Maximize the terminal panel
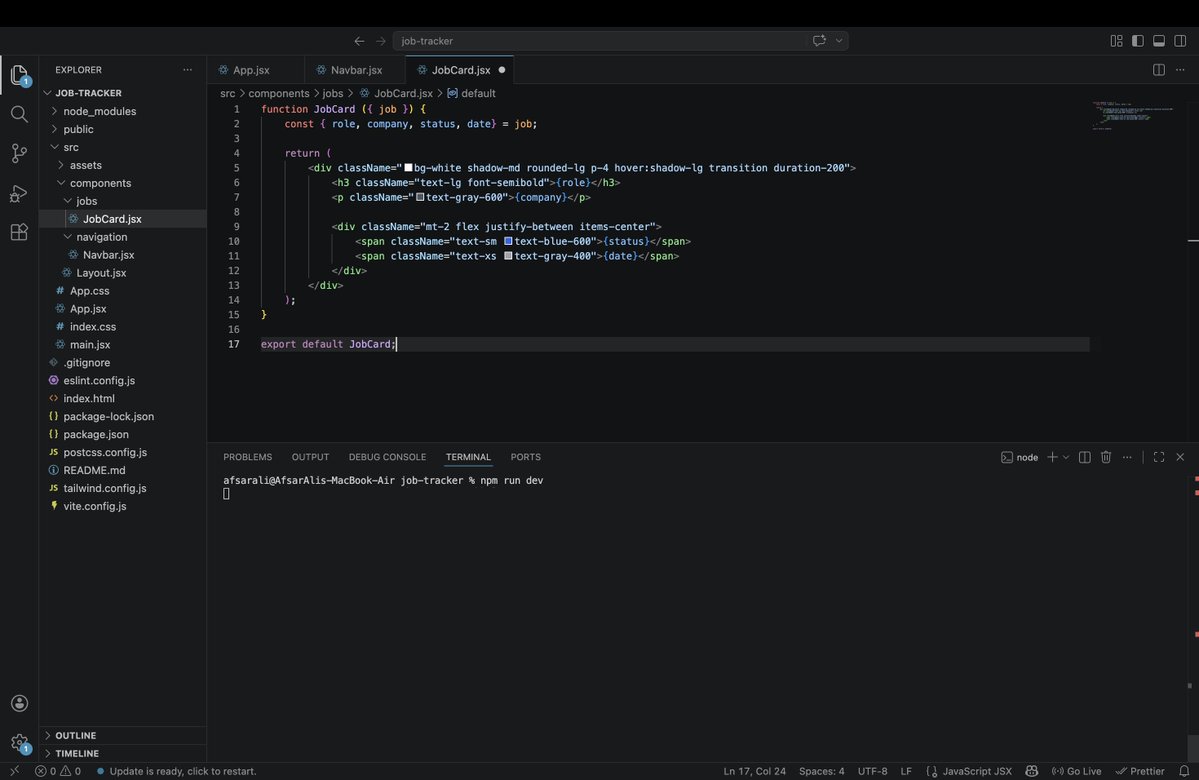1199x780 pixels. click(1159, 457)
